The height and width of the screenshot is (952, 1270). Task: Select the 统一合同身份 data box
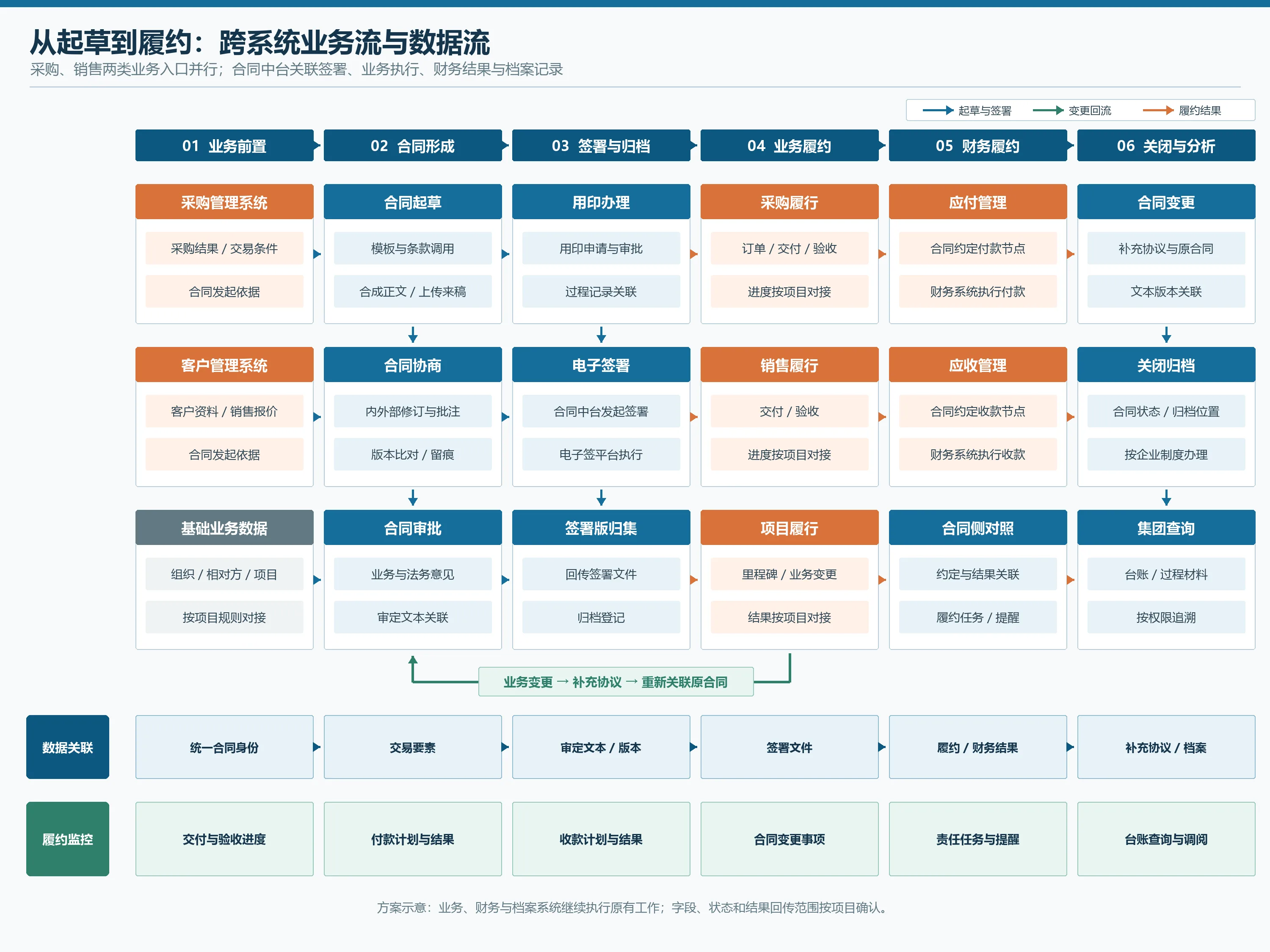pyautogui.click(x=224, y=747)
